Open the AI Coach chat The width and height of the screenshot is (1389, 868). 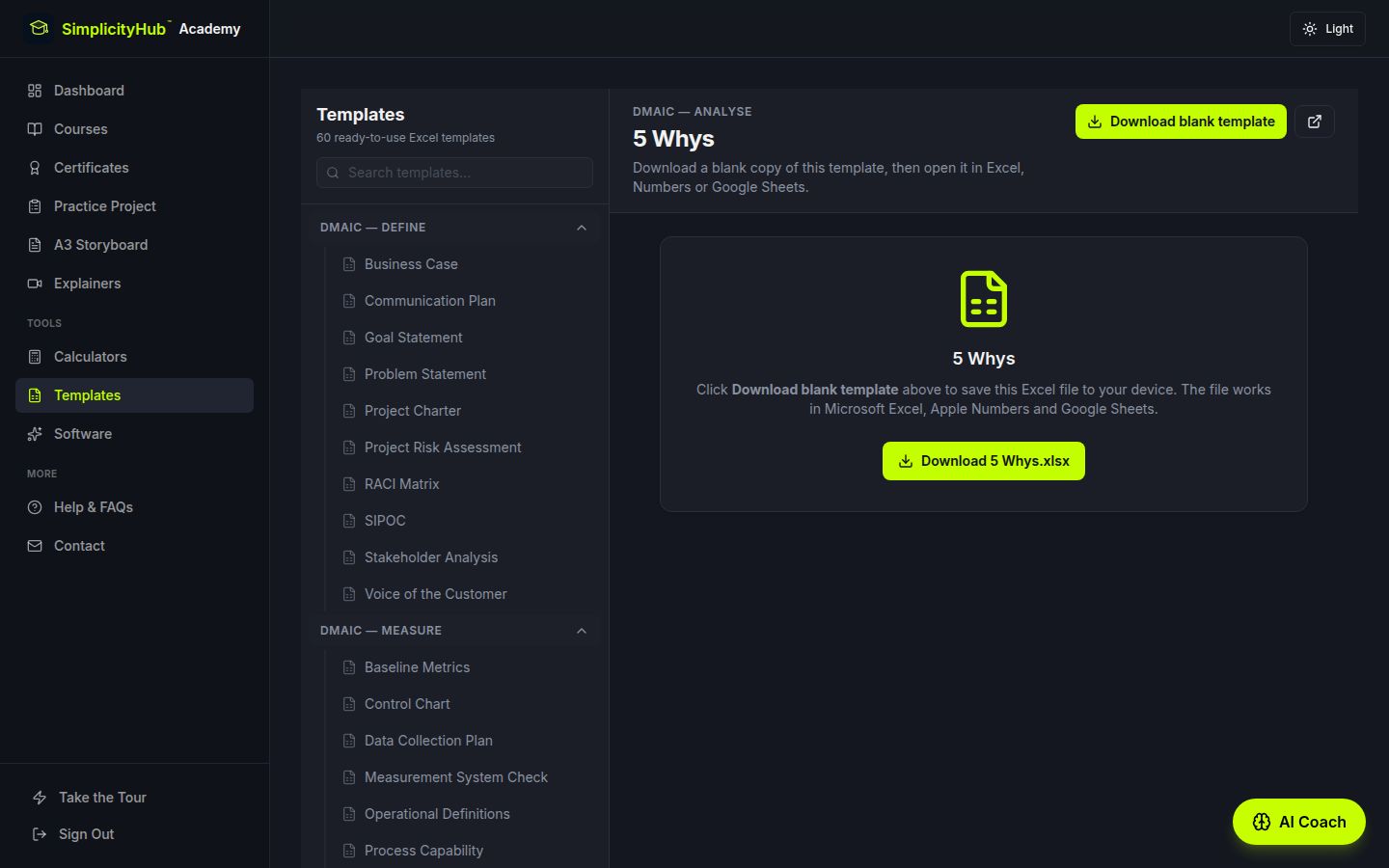pos(1298,822)
